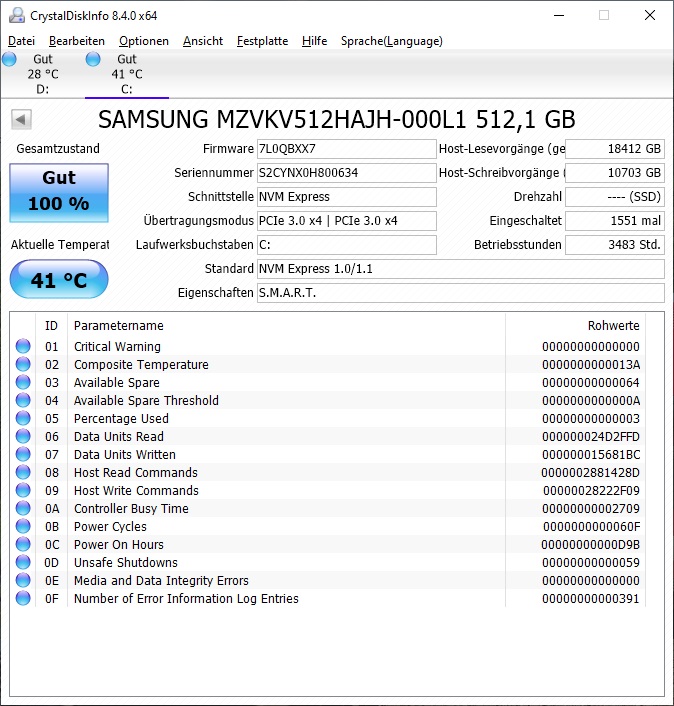674x706 pixels.
Task: Click the Firmware field 7L0QBXX7
Action: pos(346,149)
